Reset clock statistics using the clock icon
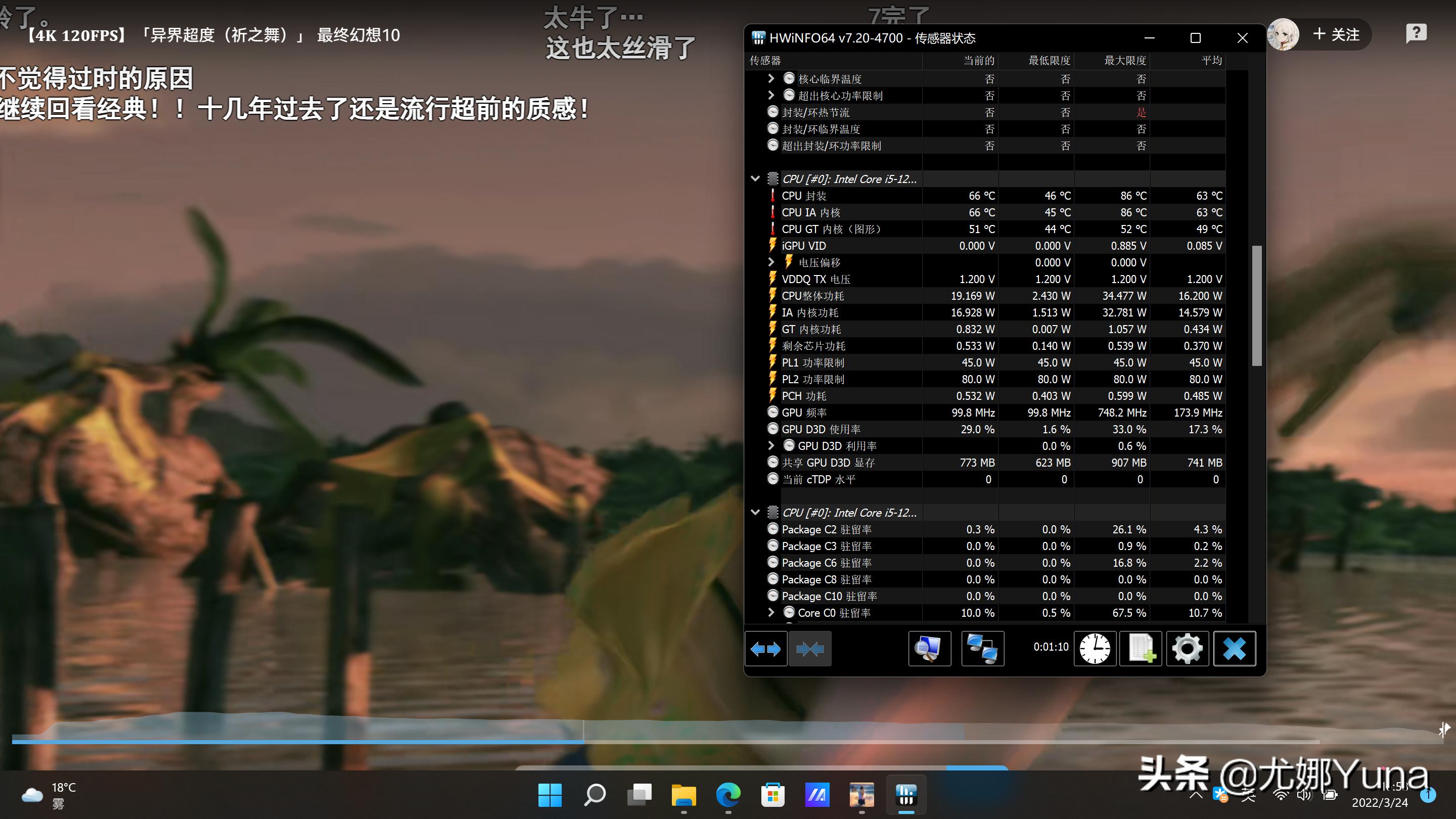 (1095, 648)
